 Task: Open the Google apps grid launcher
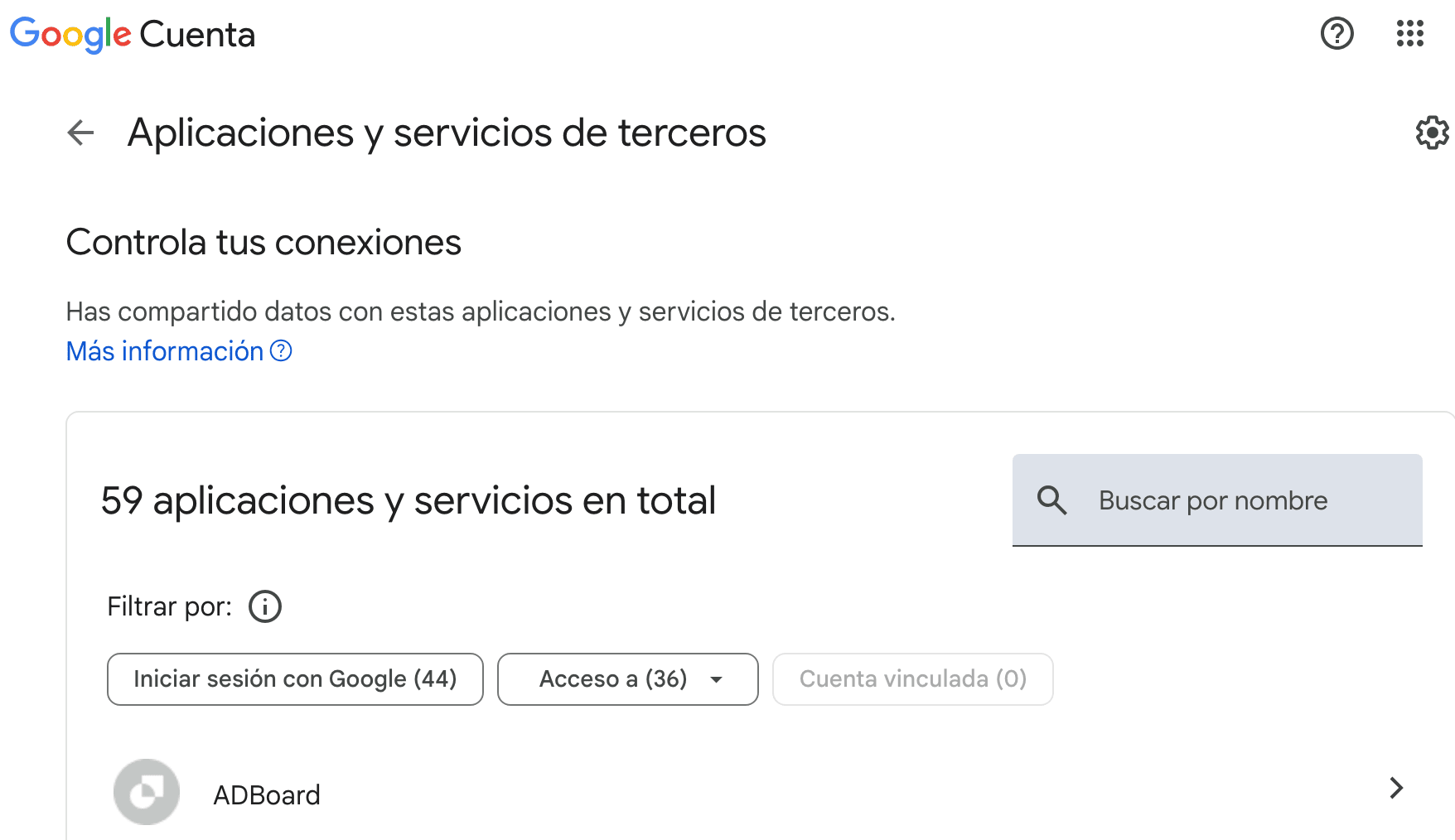click(x=1409, y=34)
